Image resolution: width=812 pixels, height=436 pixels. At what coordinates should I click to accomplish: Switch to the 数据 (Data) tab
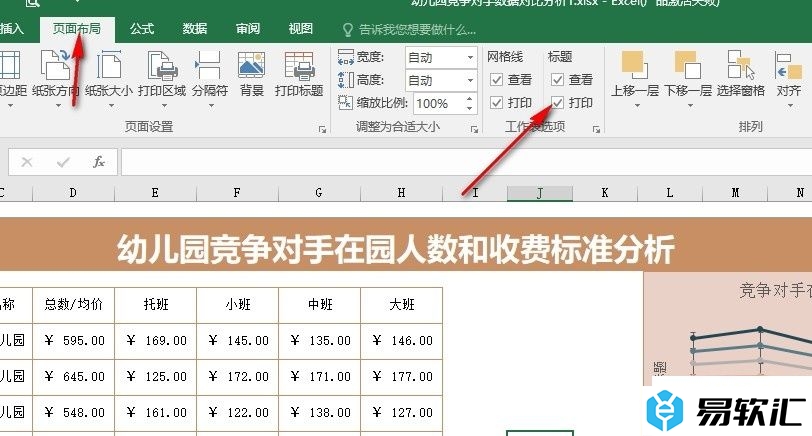click(195, 29)
